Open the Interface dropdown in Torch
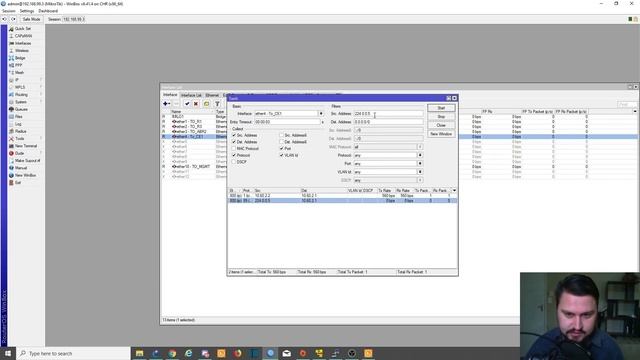 point(321,113)
